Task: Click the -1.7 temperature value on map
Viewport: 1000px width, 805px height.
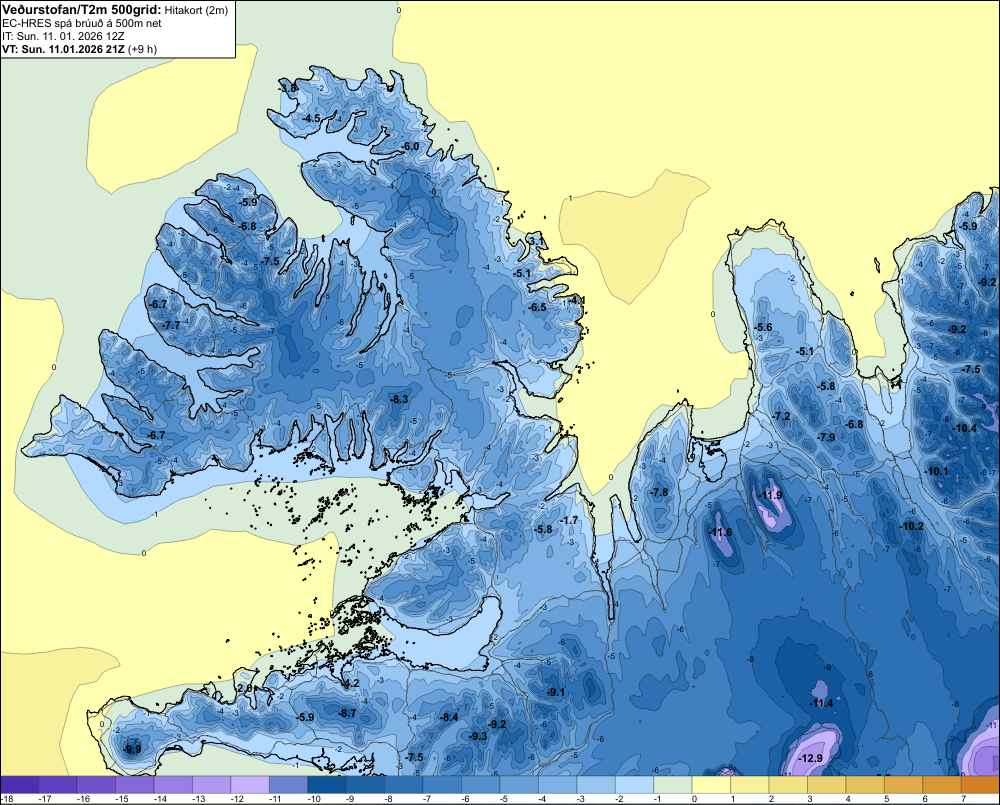Action: [x=569, y=521]
